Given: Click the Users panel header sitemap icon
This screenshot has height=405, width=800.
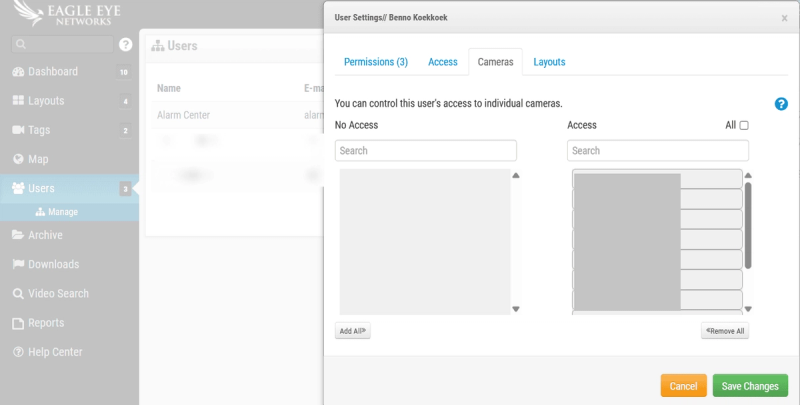Looking at the screenshot, I should (x=158, y=46).
